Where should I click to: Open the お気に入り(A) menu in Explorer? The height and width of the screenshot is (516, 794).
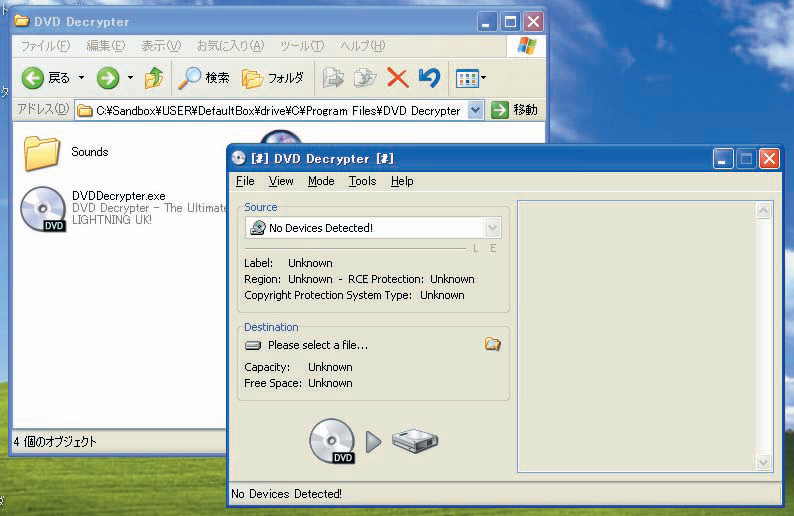(x=230, y=46)
